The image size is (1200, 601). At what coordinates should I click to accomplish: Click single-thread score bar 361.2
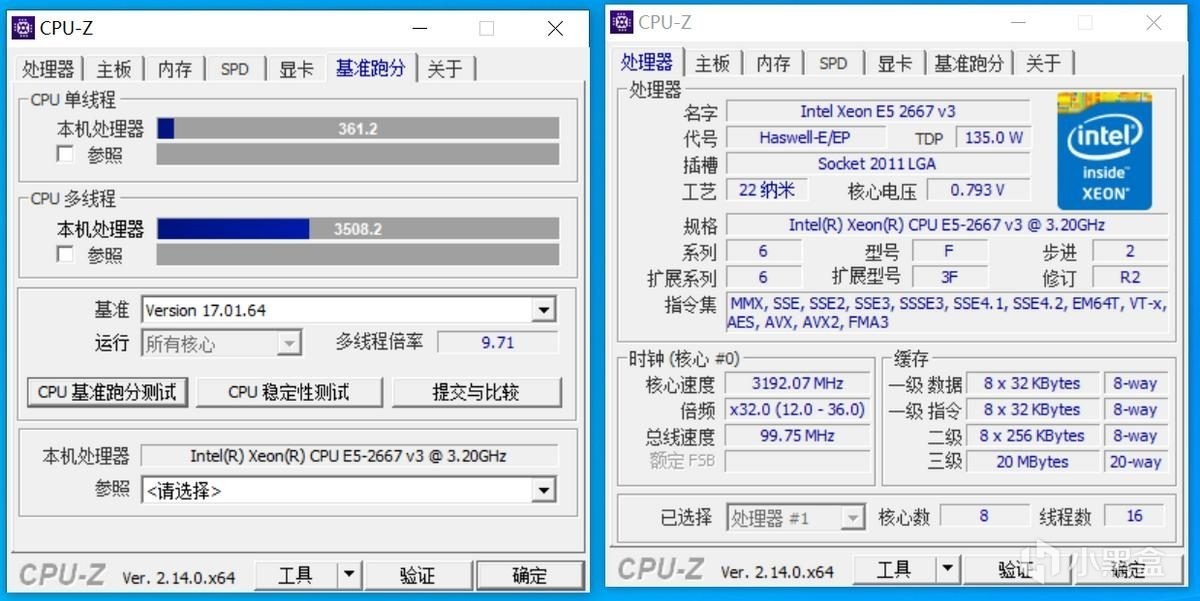pos(358,128)
